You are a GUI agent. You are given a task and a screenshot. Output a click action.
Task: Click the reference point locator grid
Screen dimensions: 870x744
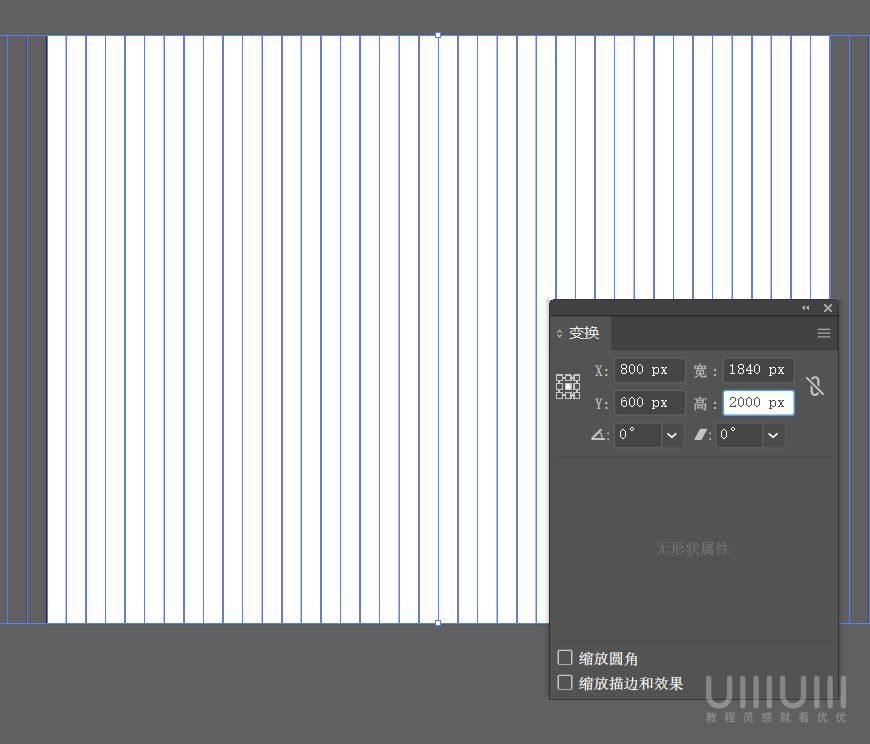click(x=568, y=387)
